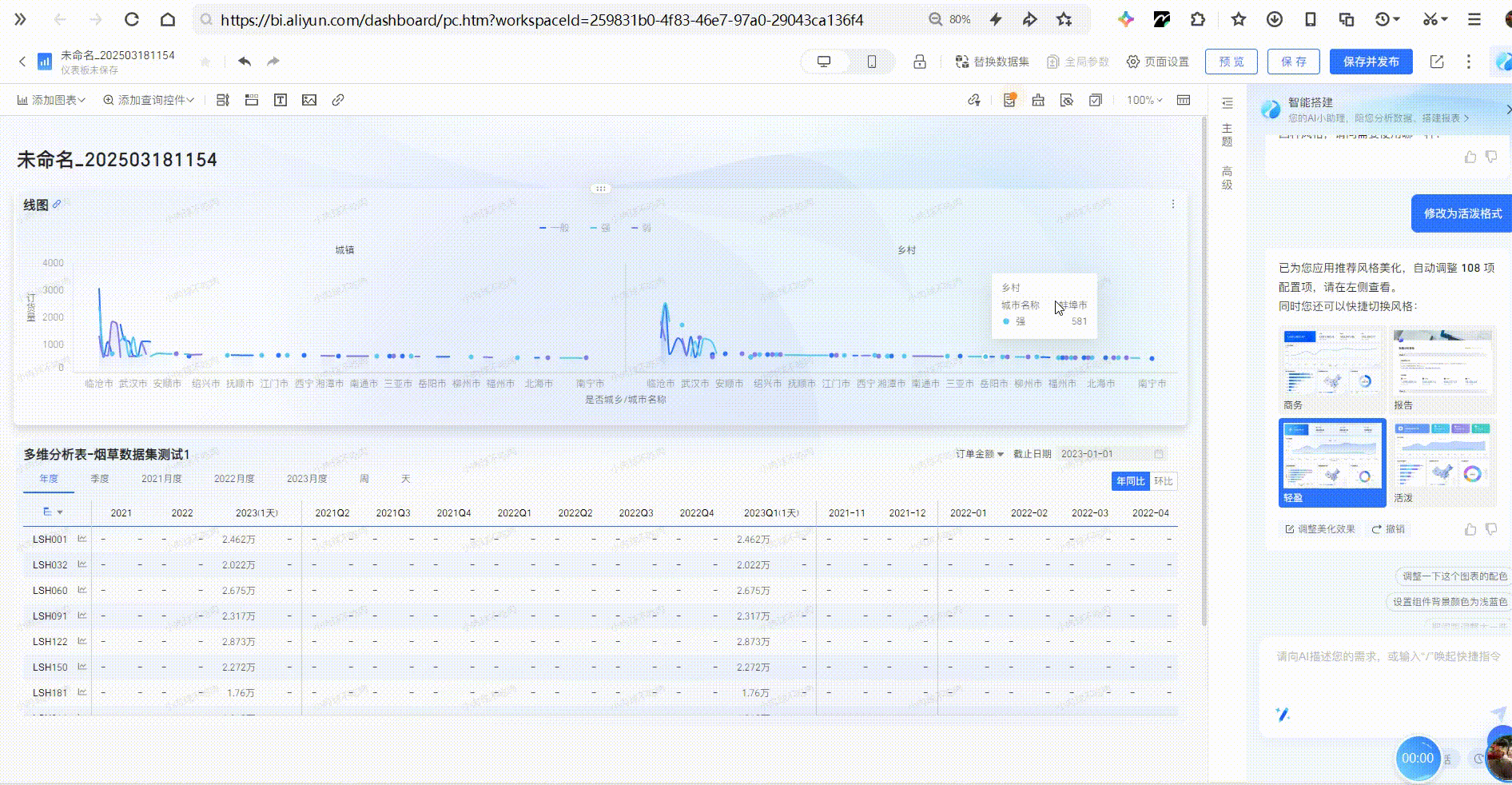Select the 活泼 style thumbnail

point(1442,462)
